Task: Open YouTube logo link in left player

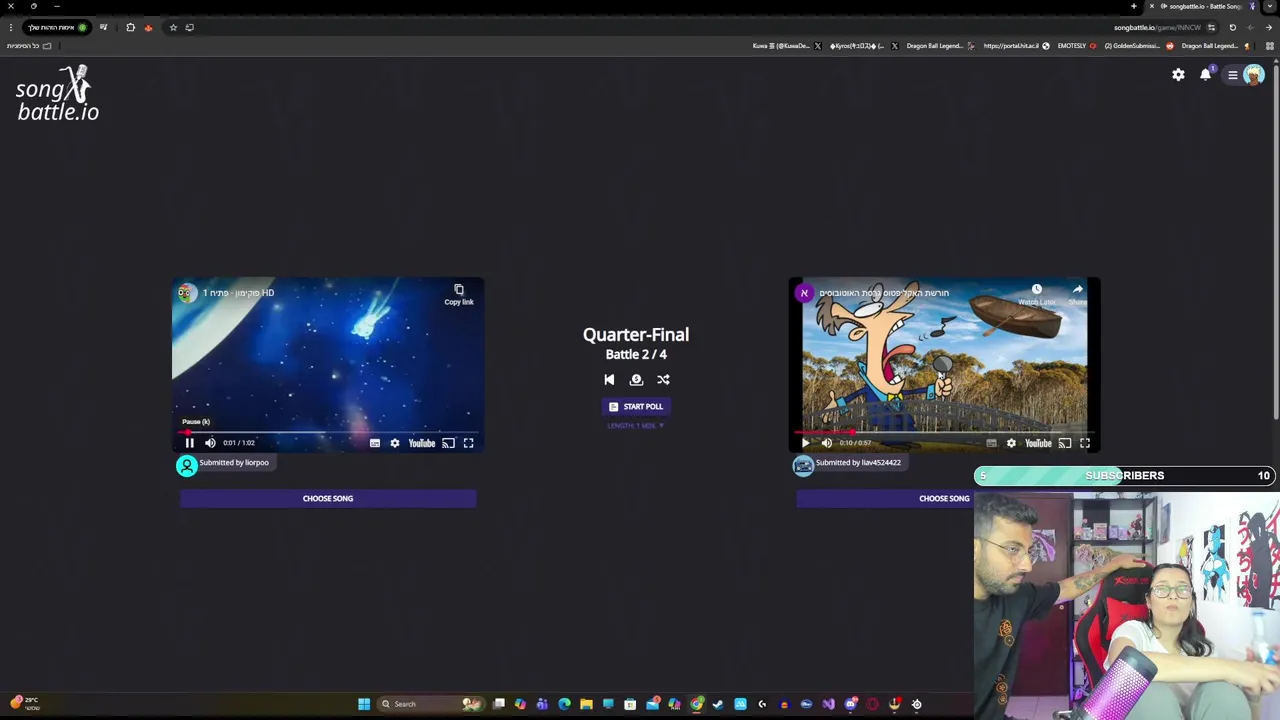Action: tap(422, 443)
